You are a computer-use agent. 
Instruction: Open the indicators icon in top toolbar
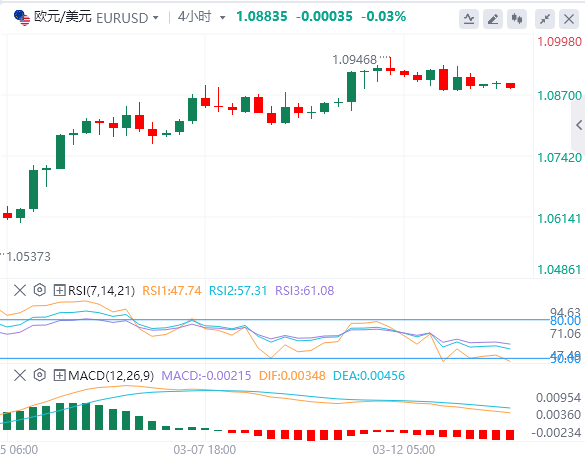[469, 19]
